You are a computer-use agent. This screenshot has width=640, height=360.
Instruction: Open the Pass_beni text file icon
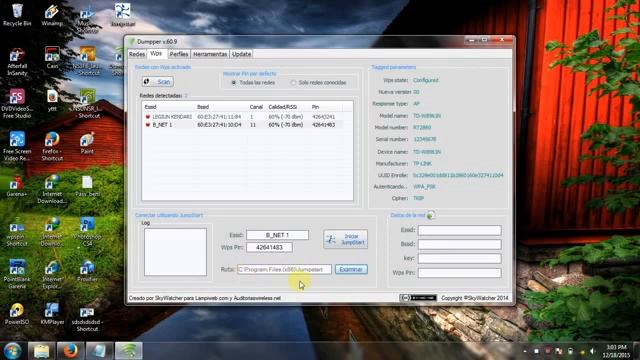(87, 186)
